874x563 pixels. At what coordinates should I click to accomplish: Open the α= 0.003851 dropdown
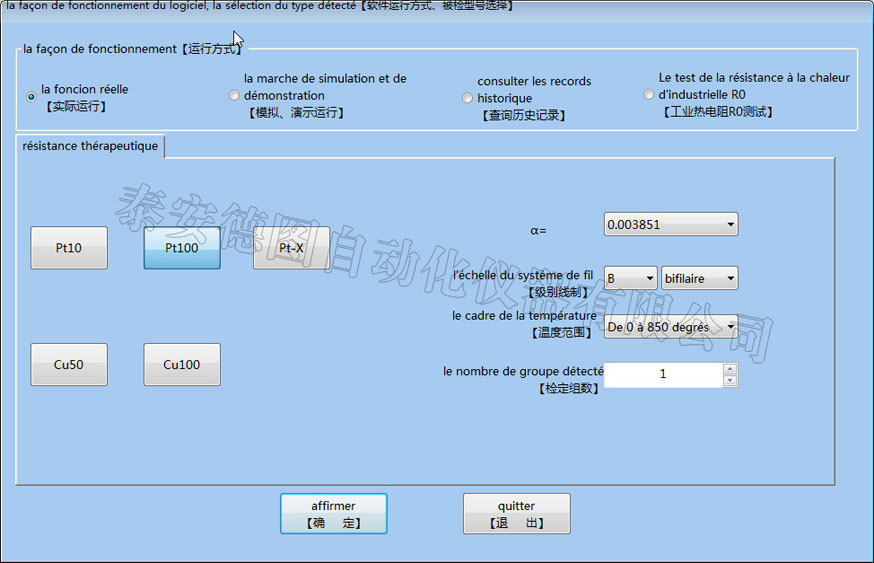(x=671, y=225)
